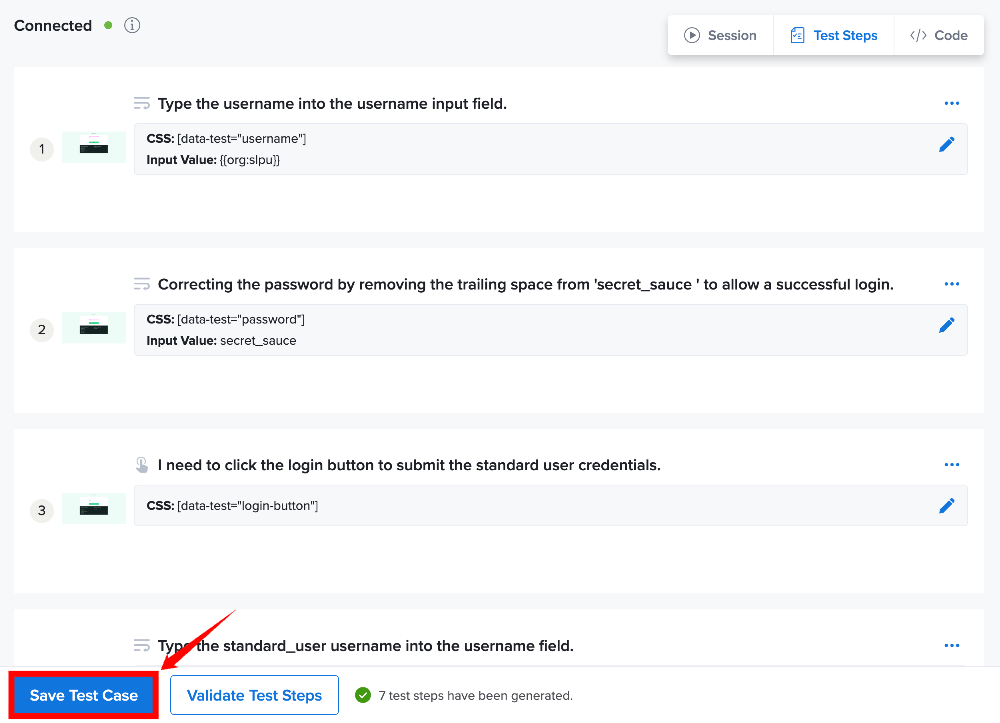Switch to the Code tab
This screenshot has height=723, width=1000.
click(939, 35)
